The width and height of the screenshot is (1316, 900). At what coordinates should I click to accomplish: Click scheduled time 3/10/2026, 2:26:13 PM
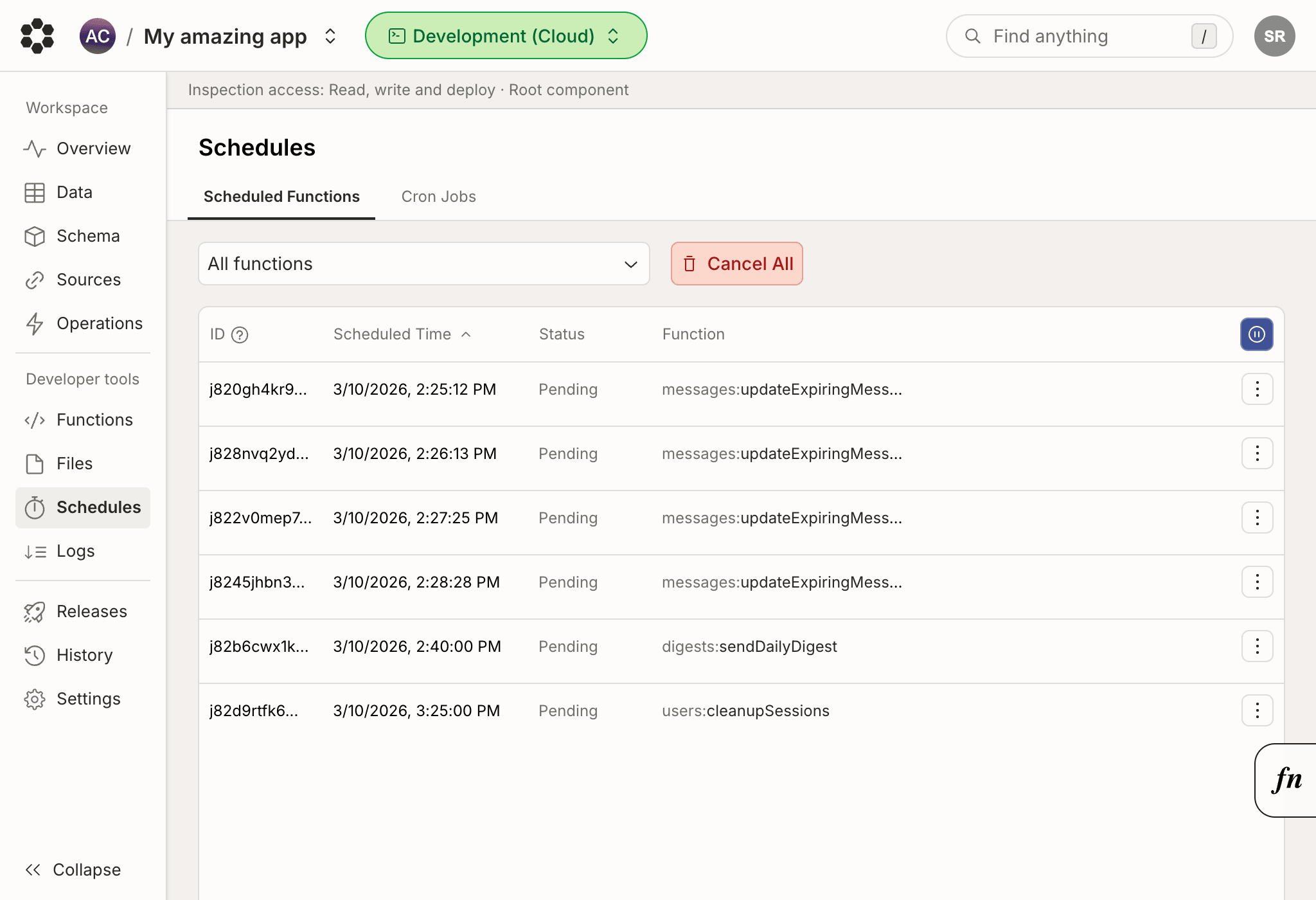coord(414,454)
